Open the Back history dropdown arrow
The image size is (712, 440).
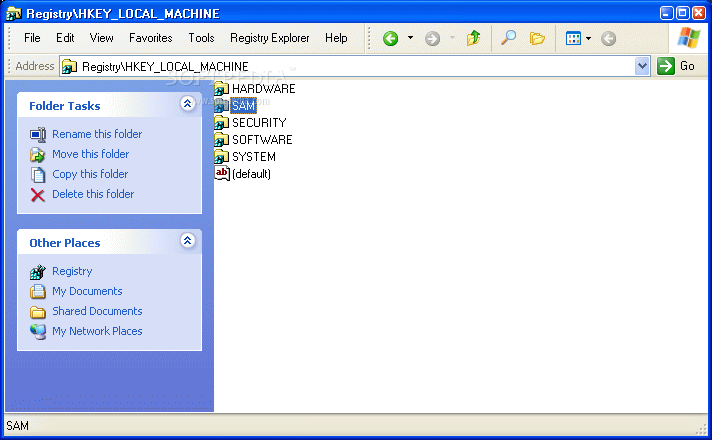point(410,38)
